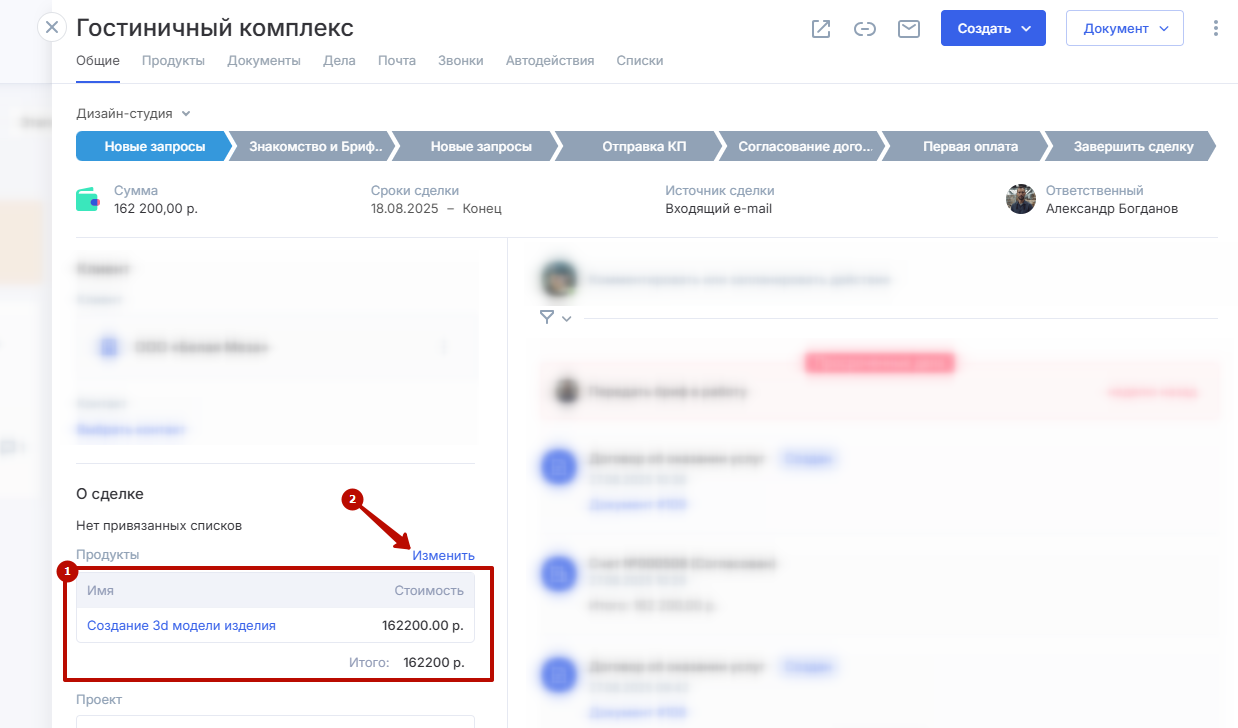
Task: Click Изменить link for products
Action: tap(443, 555)
